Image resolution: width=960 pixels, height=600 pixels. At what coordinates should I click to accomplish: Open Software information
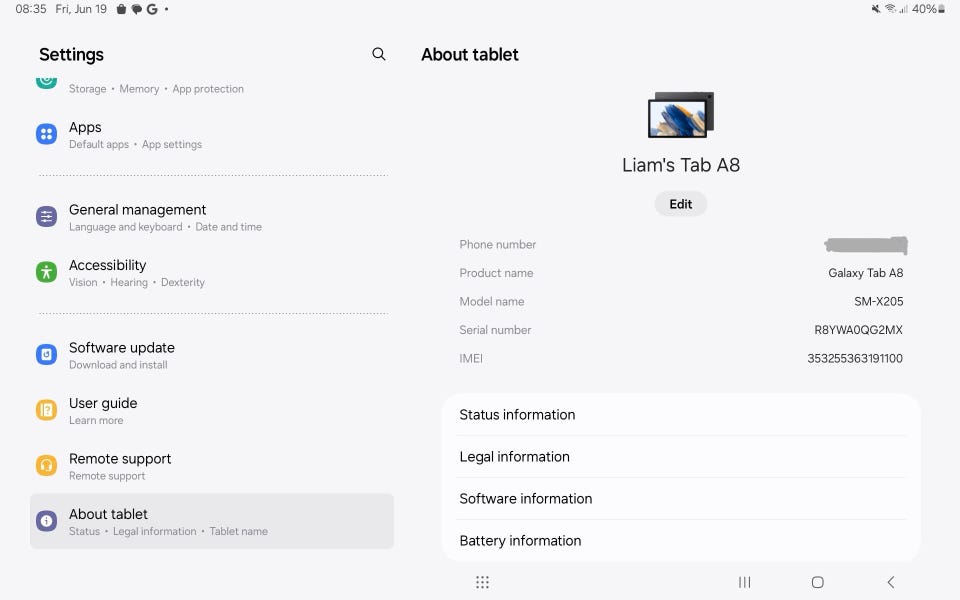click(681, 498)
